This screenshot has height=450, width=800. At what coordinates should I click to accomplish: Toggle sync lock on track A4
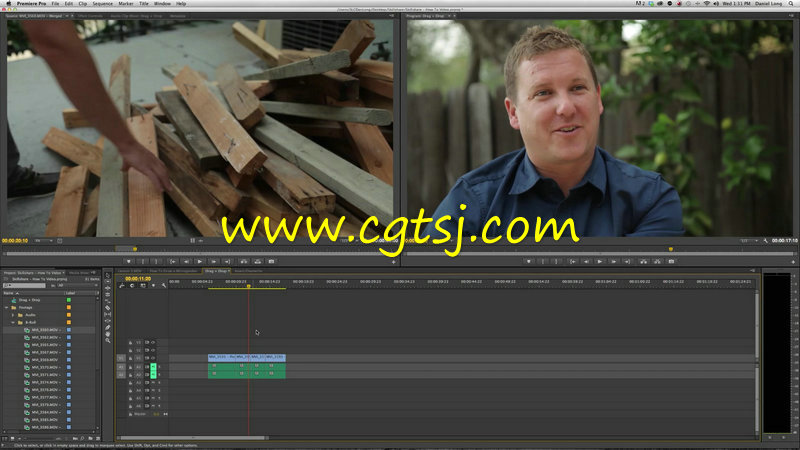(x=146, y=390)
